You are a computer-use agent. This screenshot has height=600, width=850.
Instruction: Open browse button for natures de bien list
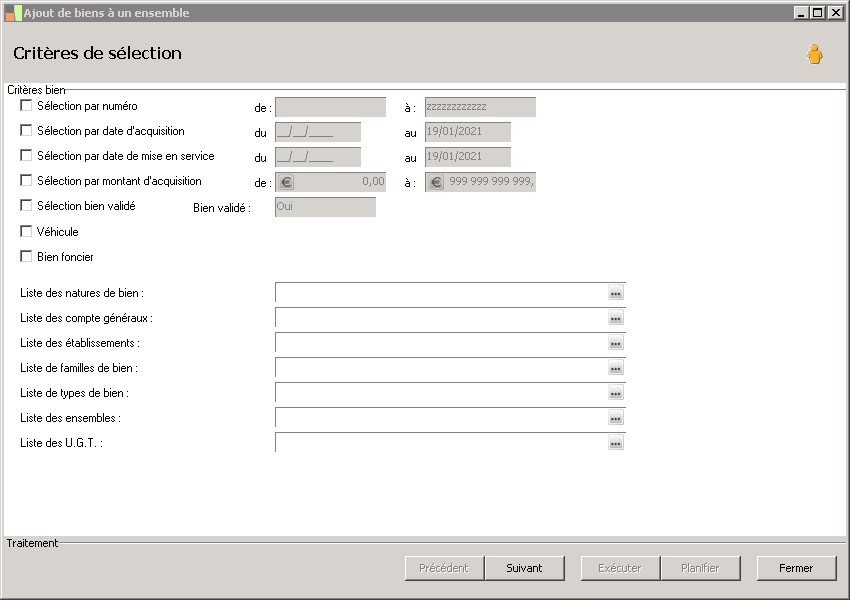click(x=616, y=293)
